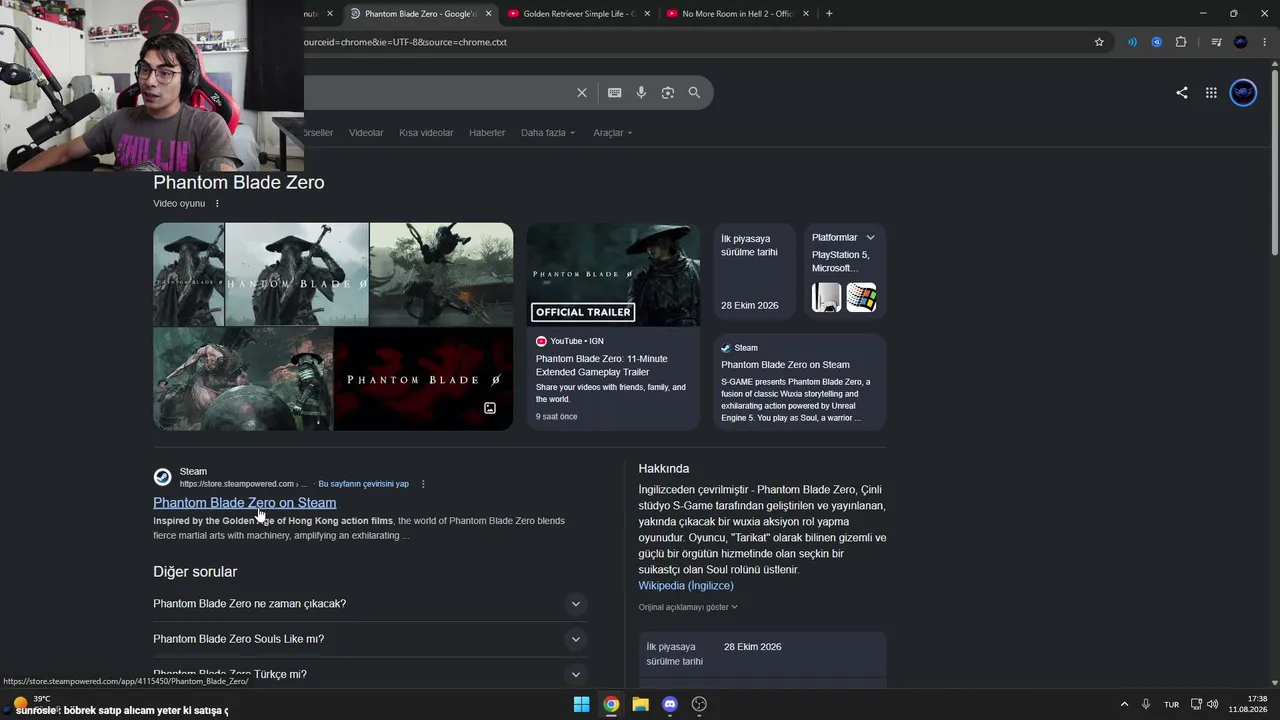This screenshot has height=720, width=1280.
Task: Close the No More Room in Hell 2 tab
Action: 806,14
